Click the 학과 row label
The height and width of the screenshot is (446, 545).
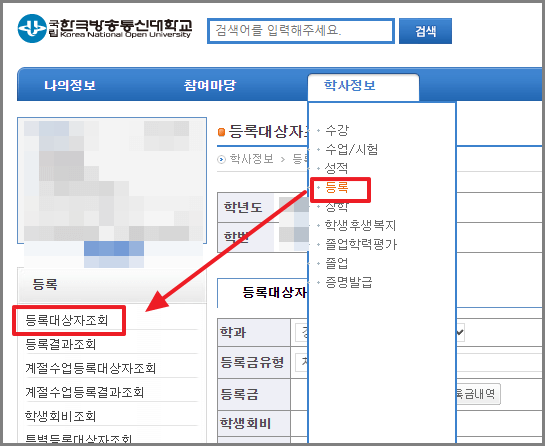point(233,332)
